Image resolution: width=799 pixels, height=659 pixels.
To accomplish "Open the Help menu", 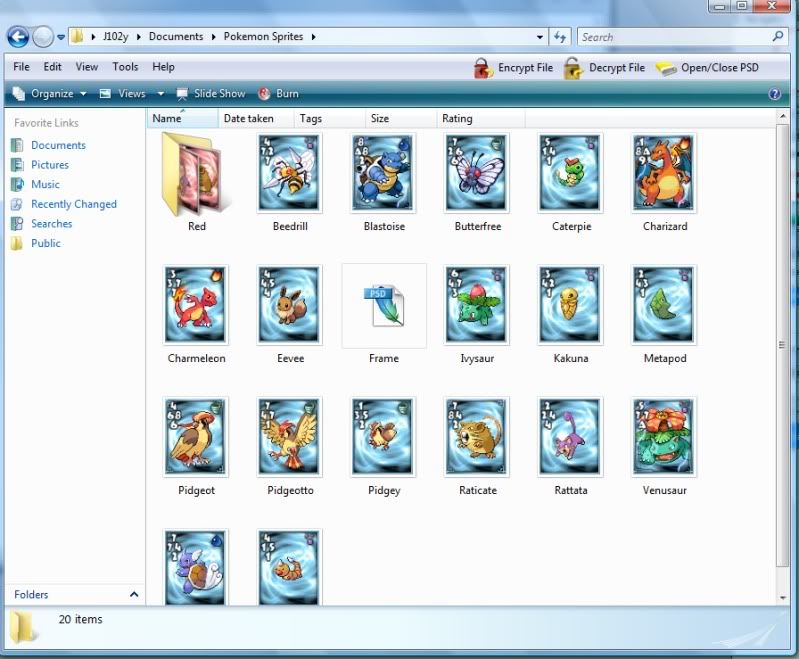I will [163, 67].
